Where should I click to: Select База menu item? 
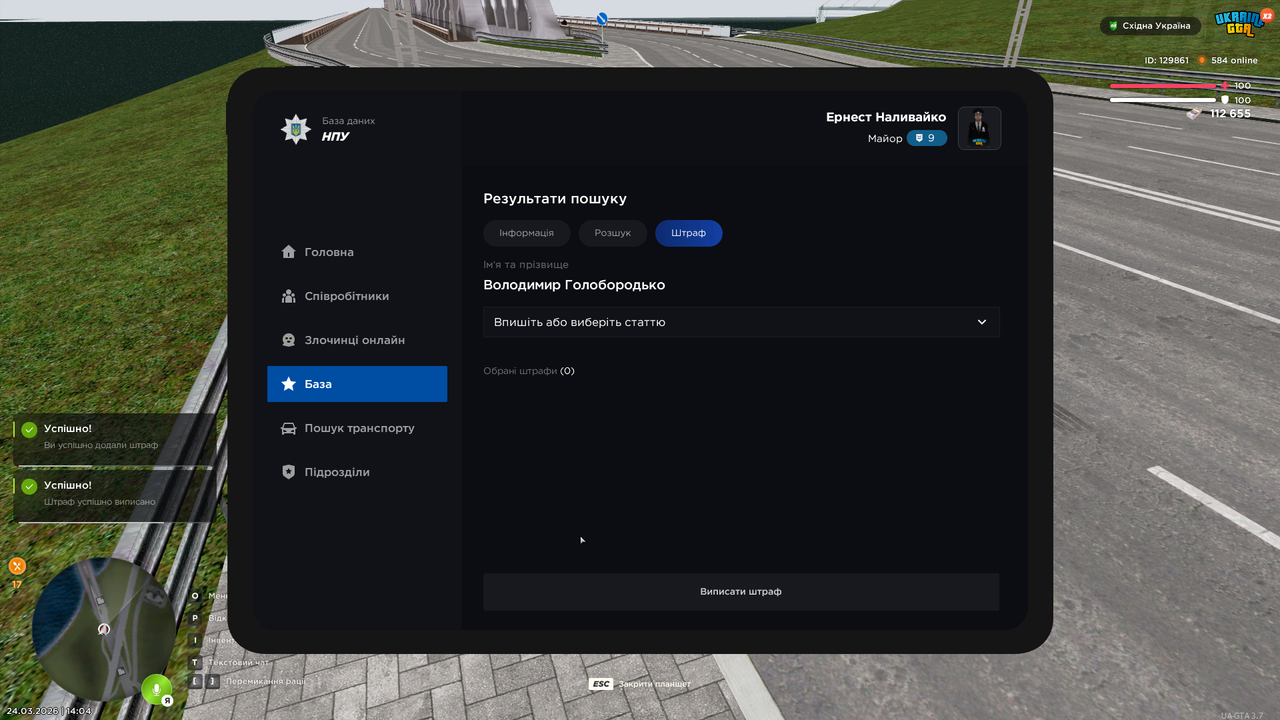pyautogui.click(x=357, y=384)
